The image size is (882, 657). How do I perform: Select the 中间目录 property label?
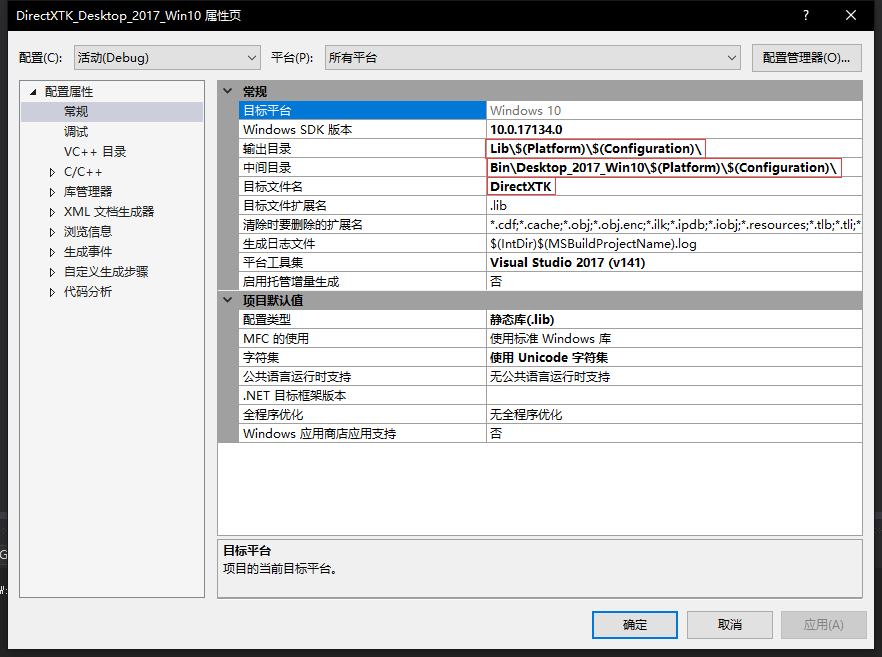pos(267,168)
